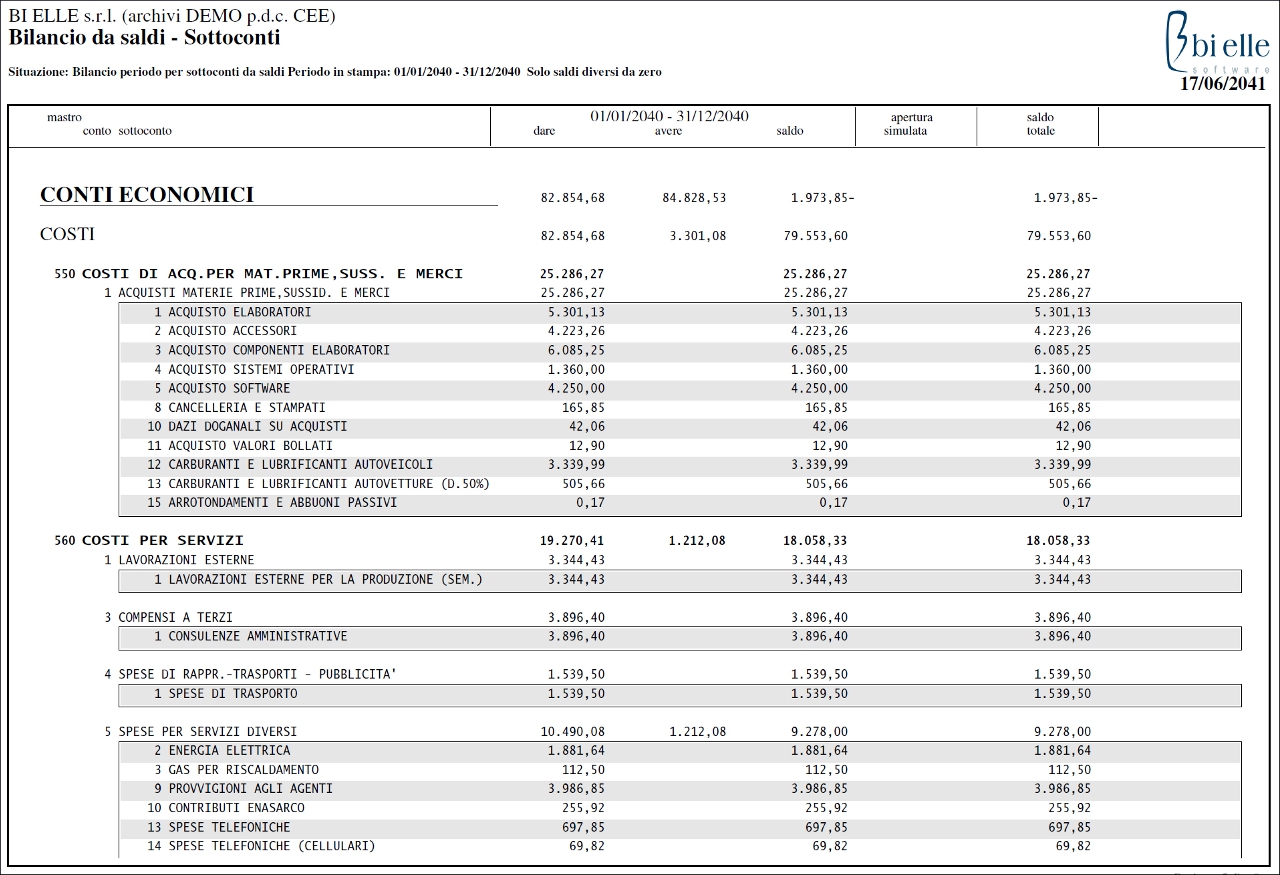Select the '1 ACQUISTO ELABORATORI' row label
The image size is (1280, 875).
pyautogui.click(x=232, y=312)
